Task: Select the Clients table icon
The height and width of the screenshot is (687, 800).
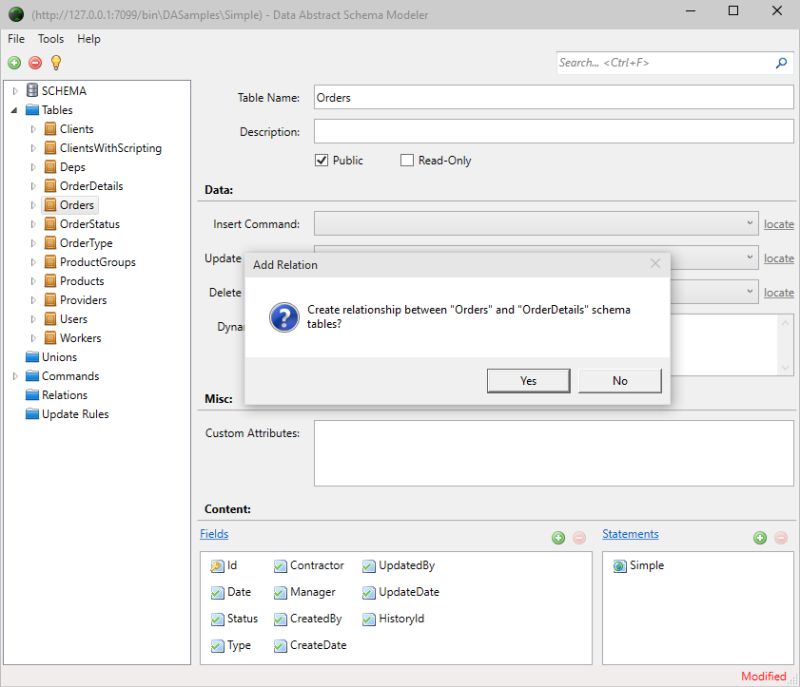Action: pyautogui.click(x=50, y=129)
